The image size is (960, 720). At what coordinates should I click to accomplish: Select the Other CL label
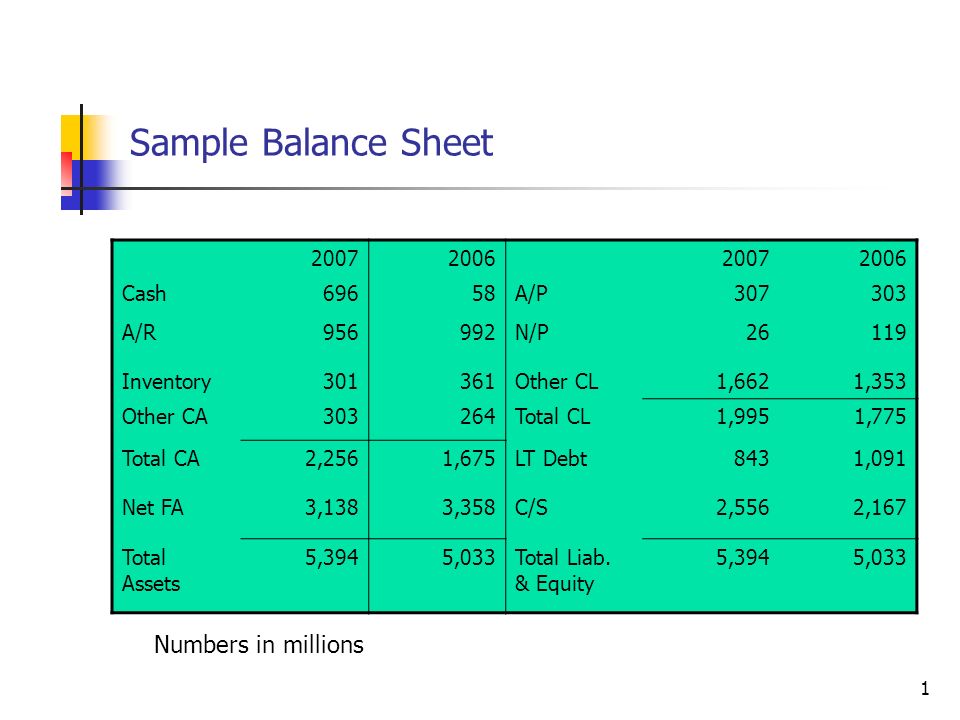tap(557, 382)
